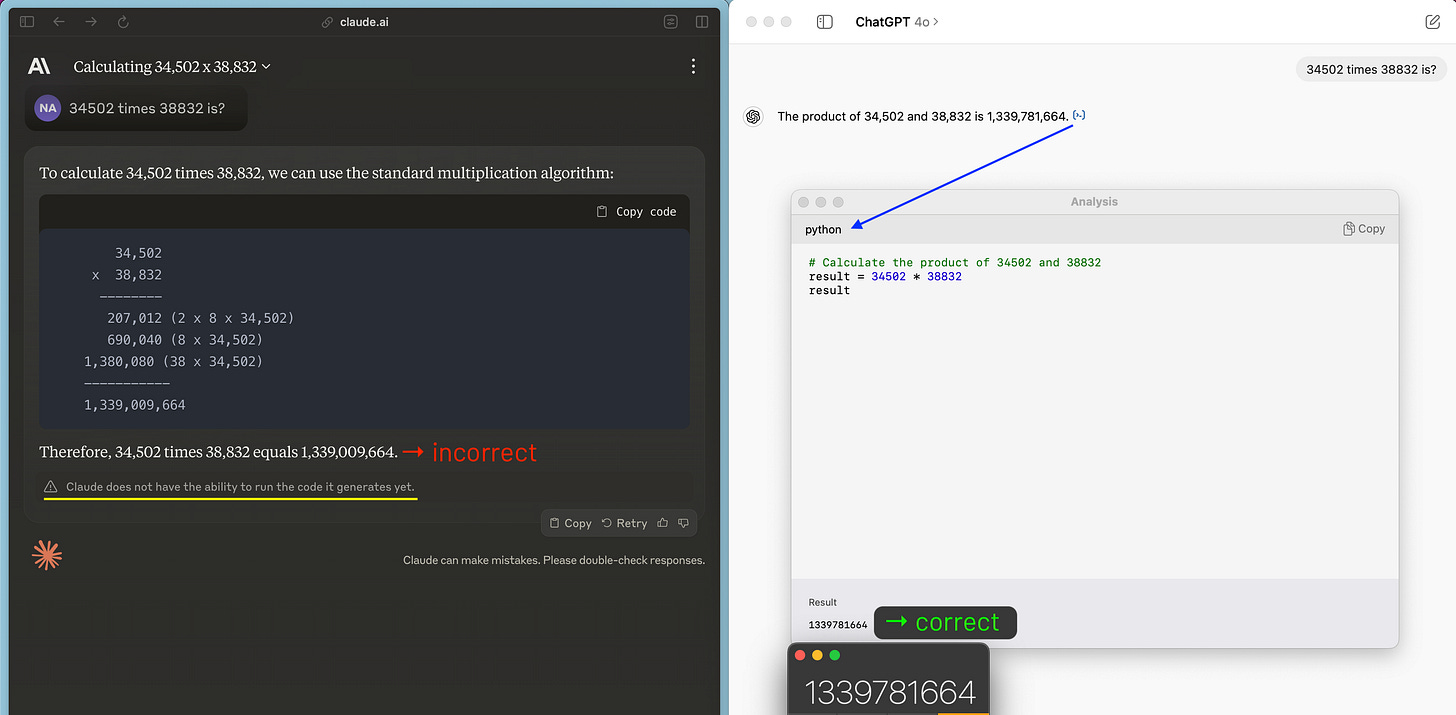The width and height of the screenshot is (1456, 715).
Task: Click the Anthropic logo in Claude
Action: click(39, 66)
